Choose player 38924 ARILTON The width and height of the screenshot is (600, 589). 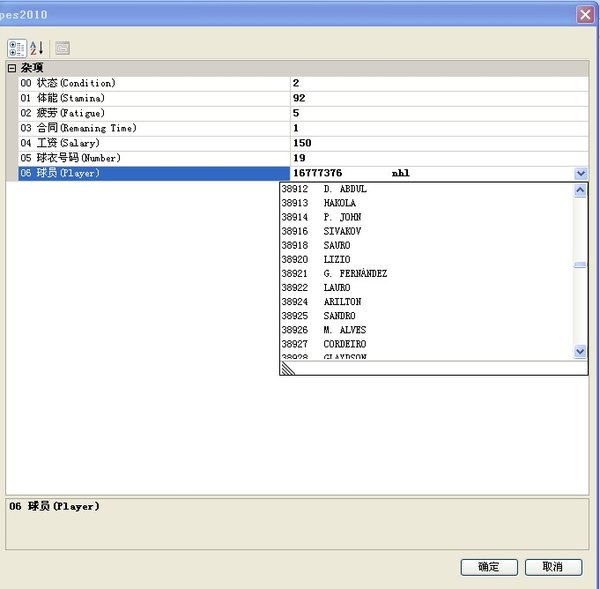point(427,302)
